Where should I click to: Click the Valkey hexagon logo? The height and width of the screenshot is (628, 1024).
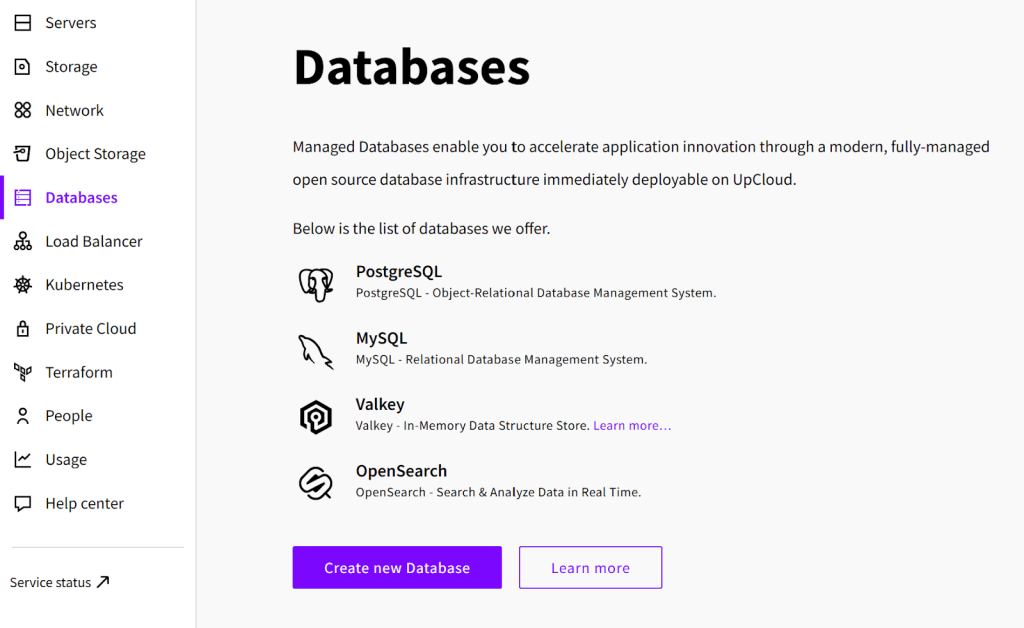pyautogui.click(x=316, y=417)
